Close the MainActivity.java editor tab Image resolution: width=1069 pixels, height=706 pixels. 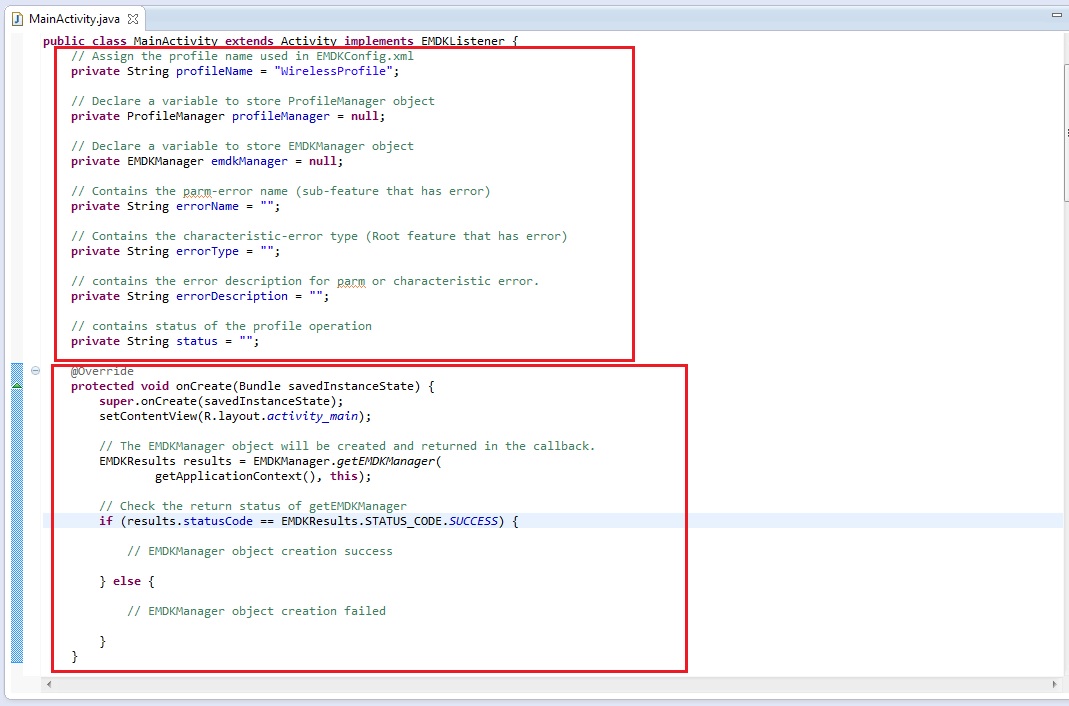(x=134, y=18)
